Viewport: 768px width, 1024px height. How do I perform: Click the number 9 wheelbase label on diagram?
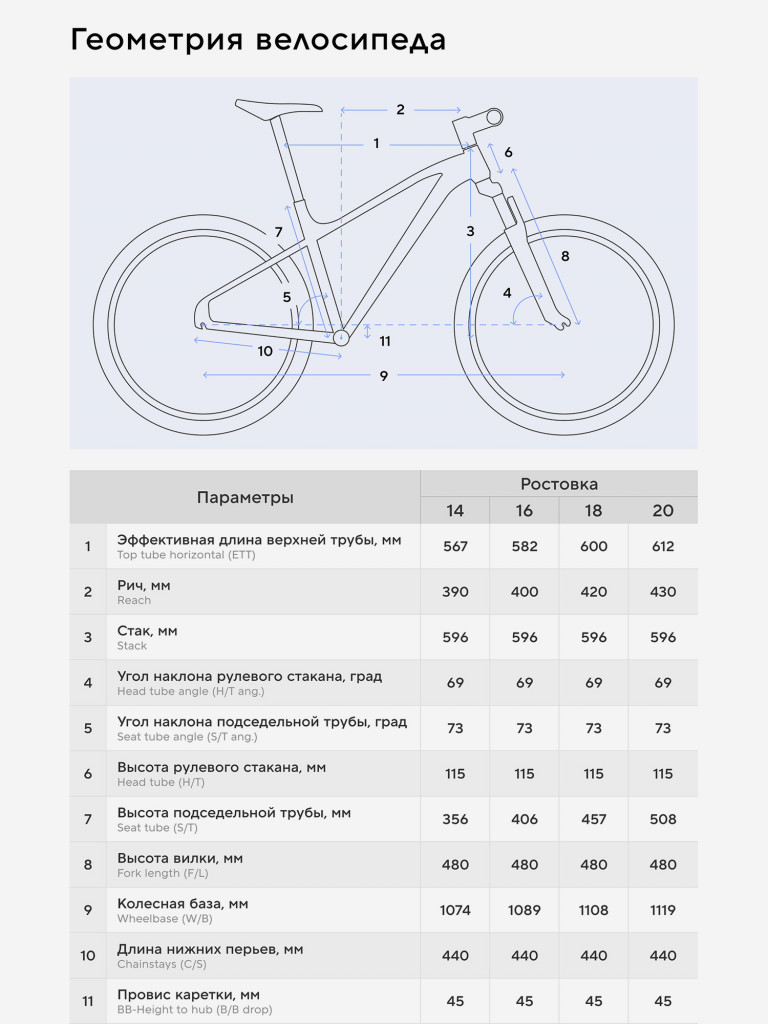[383, 375]
